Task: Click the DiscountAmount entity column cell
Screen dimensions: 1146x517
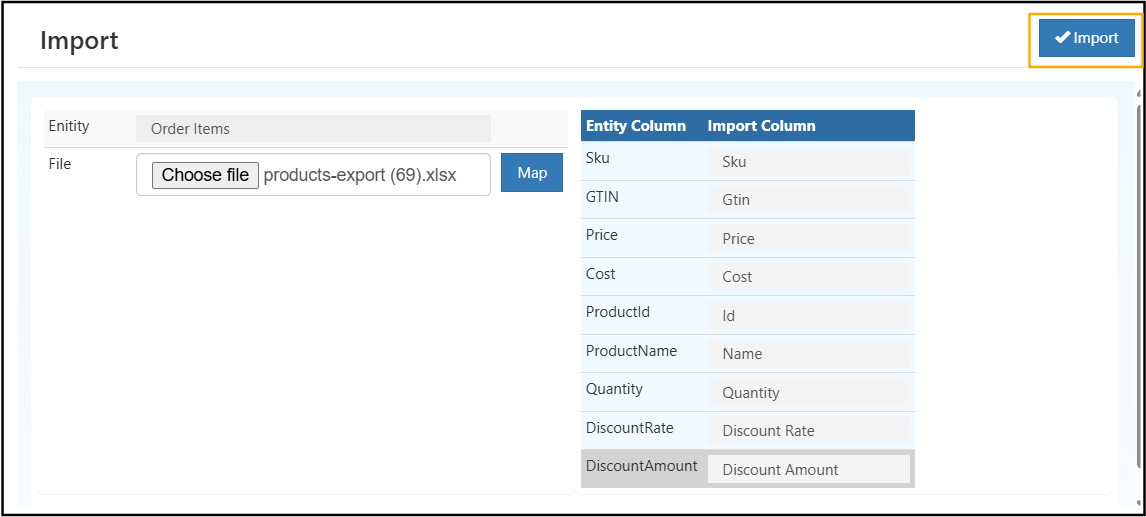Action: click(x=642, y=466)
